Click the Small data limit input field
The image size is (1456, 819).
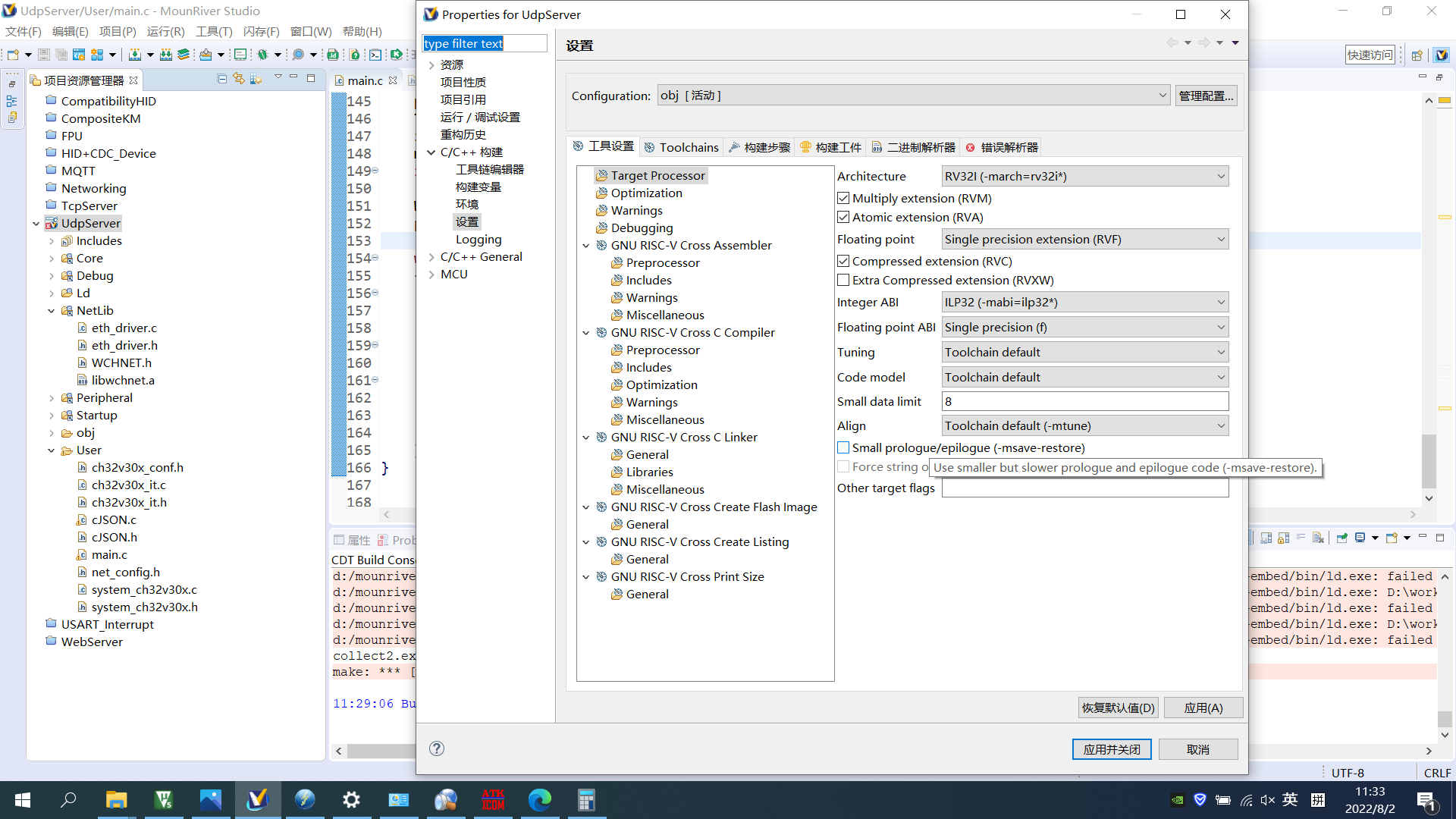point(1085,401)
